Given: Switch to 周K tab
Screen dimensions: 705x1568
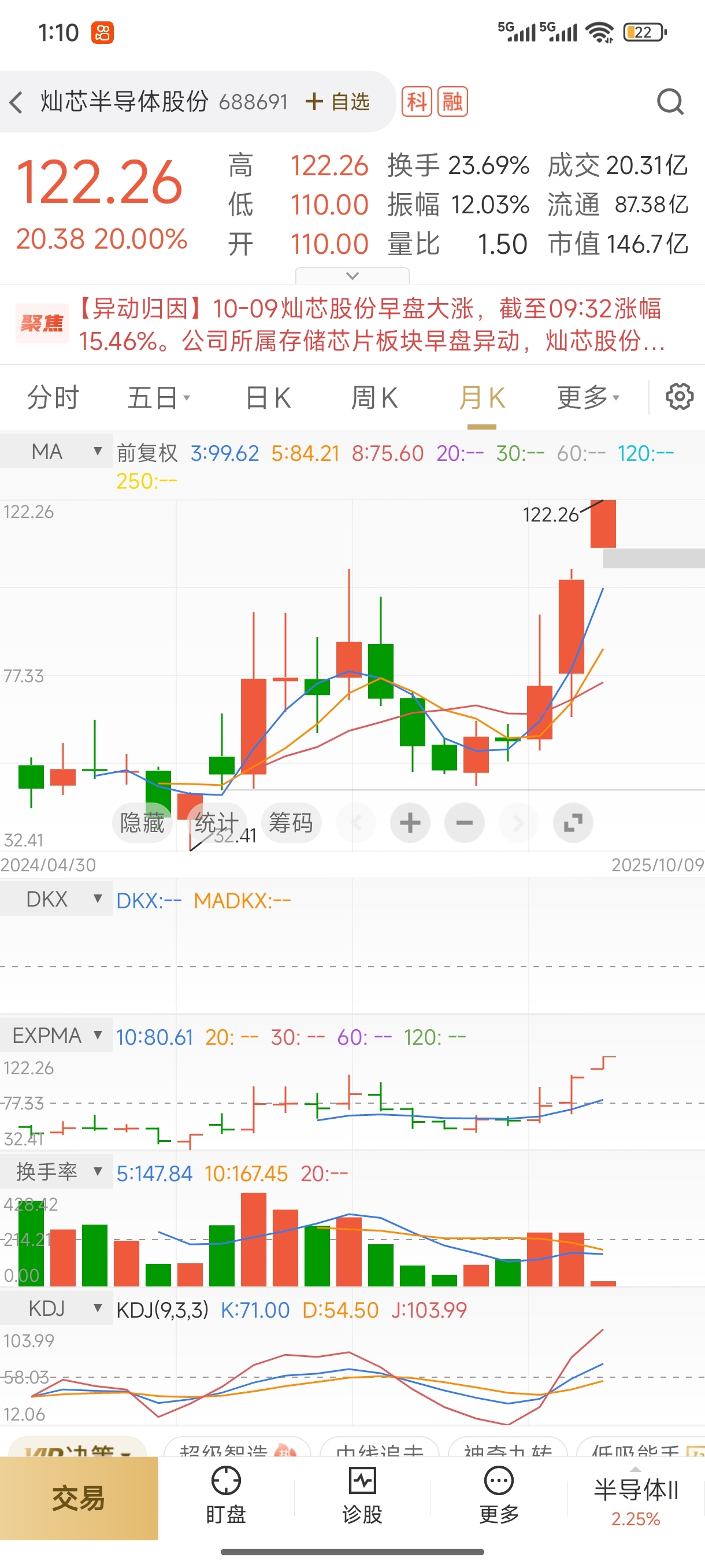Looking at the screenshot, I should 374,398.
